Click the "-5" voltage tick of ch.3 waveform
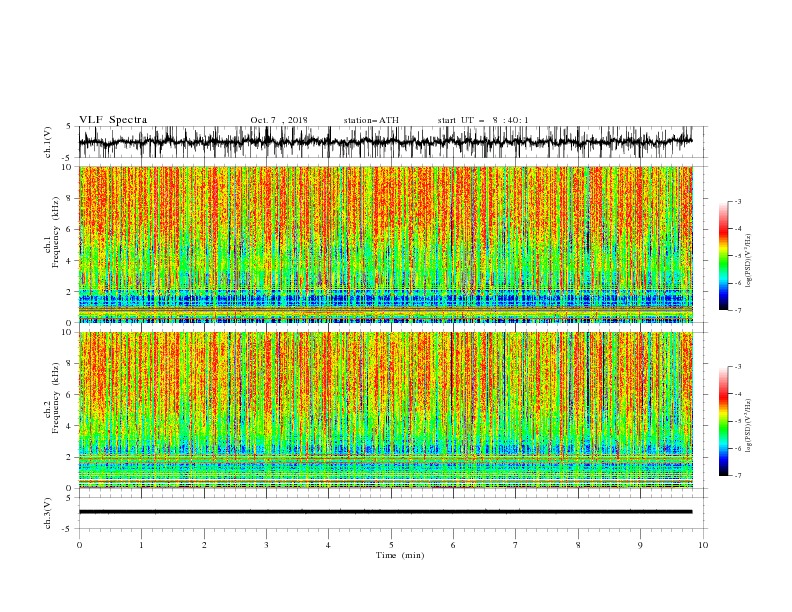 click(x=68, y=529)
